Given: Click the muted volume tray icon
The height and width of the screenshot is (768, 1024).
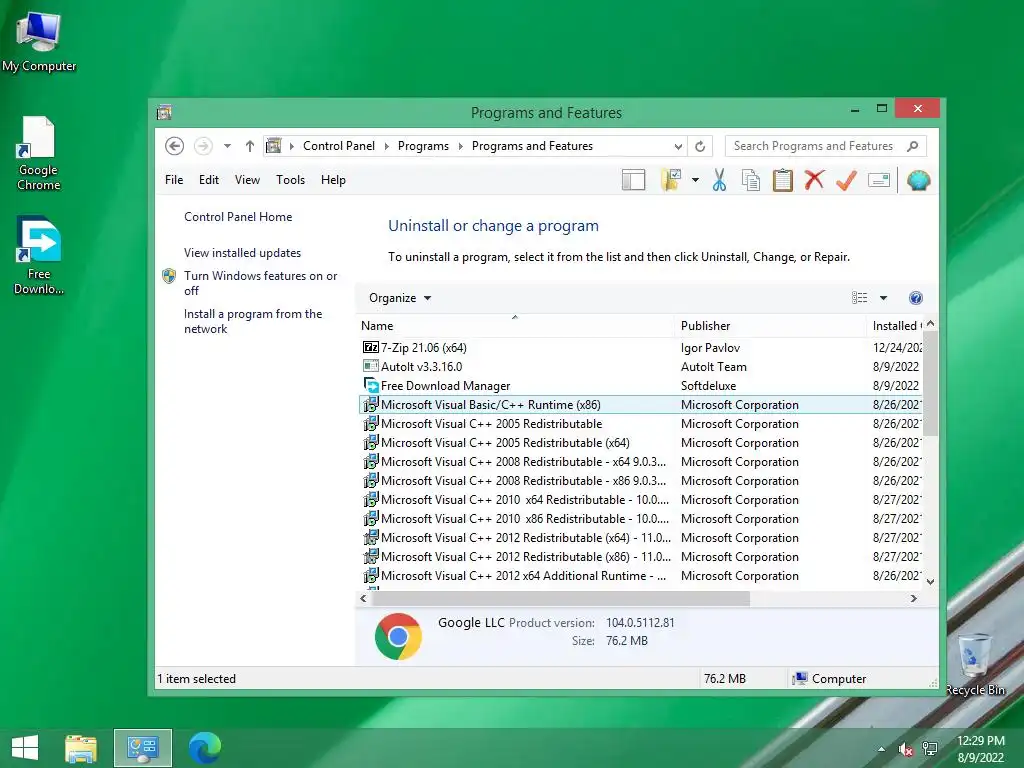Looking at the screenshot, I should click(905, 749).
